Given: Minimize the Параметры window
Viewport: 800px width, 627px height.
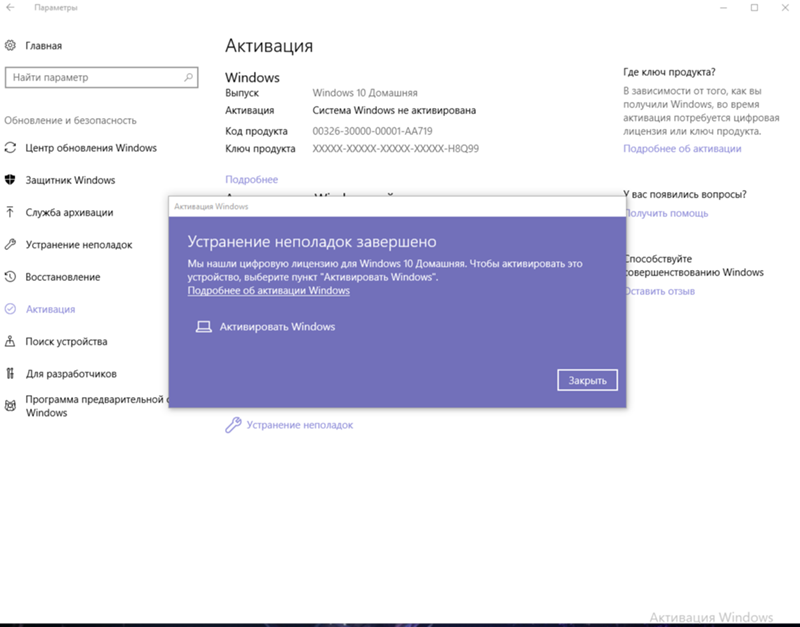Looking at the screenshot, I should coord(723,8).
